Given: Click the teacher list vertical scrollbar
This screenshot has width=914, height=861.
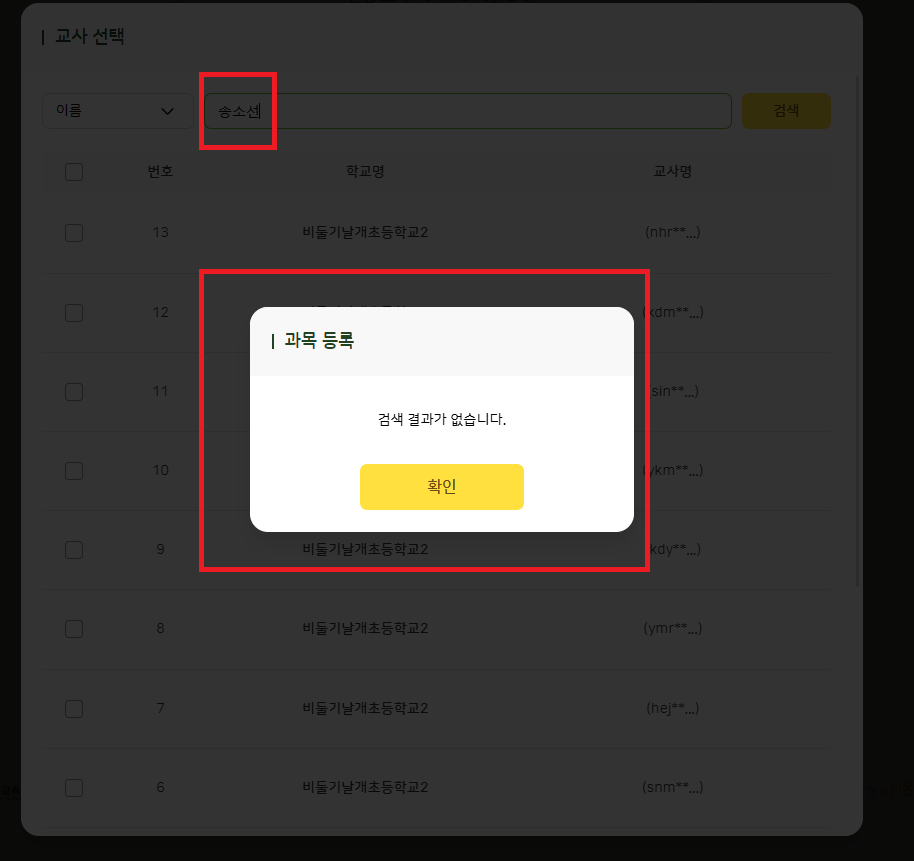Looking at the screenshot, I should pyautogui.click(x=857, y=331).
